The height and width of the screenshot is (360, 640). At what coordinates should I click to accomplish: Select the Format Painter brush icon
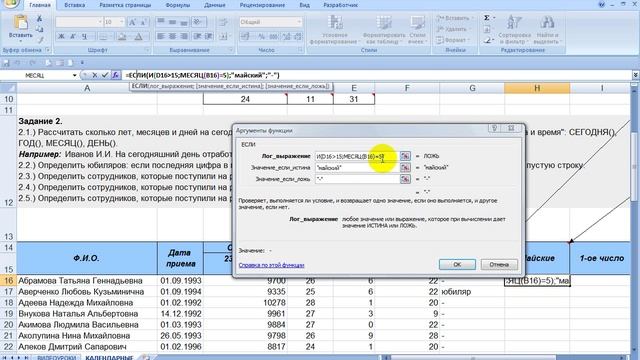tap(40, 40)
